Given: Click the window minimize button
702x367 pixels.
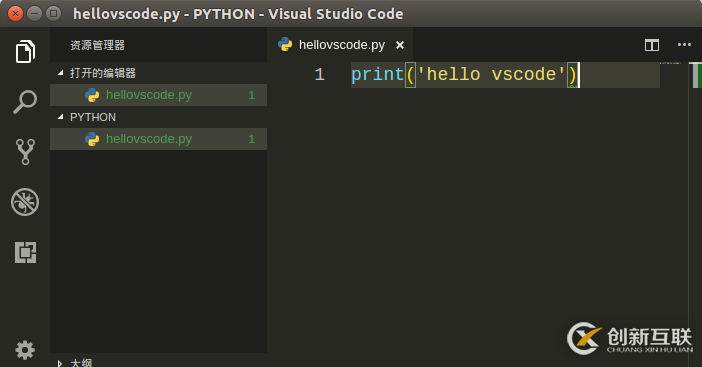Looking at the screenshot, I should tap(34, 13).
